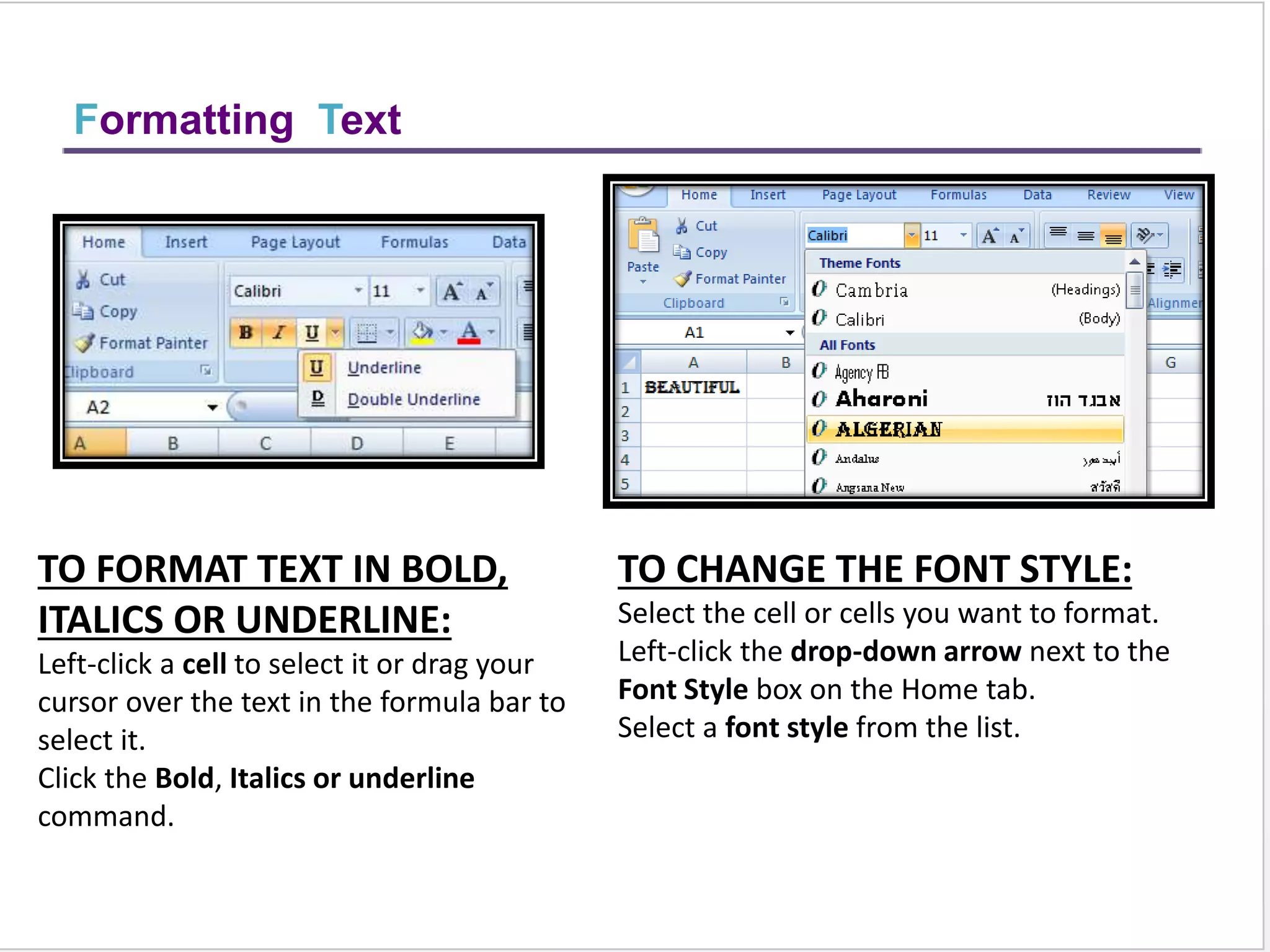
Task: Open the Name Box A2 dropdown arrow
Action: (x=212, y=407)
